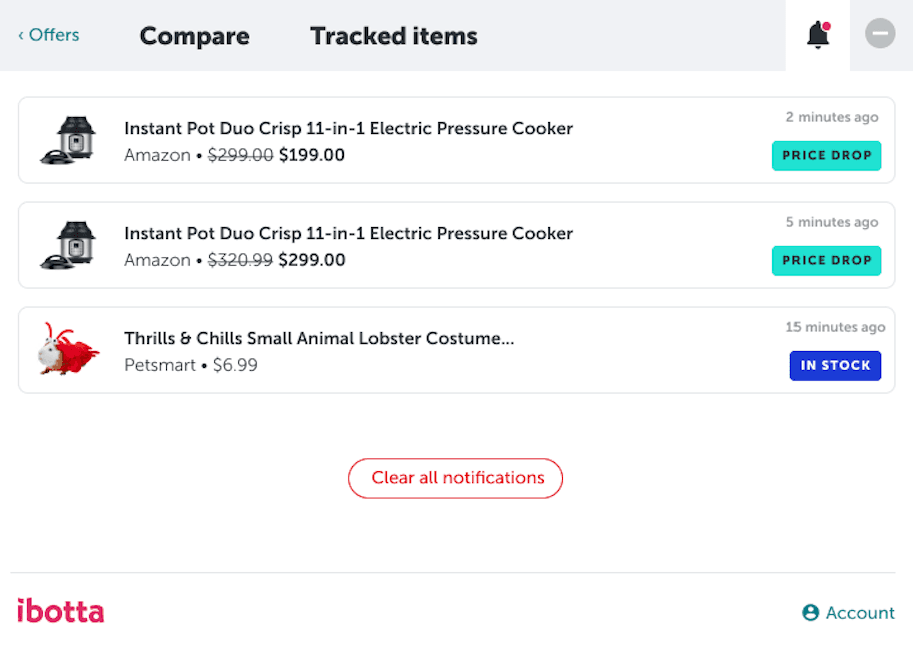Open the notifications bell icon
The height and width of the screenshot is (645, 913).
pos(818,35)
